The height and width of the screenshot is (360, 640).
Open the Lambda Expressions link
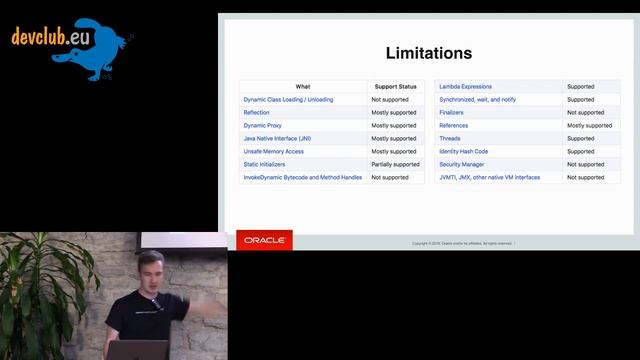465,87
